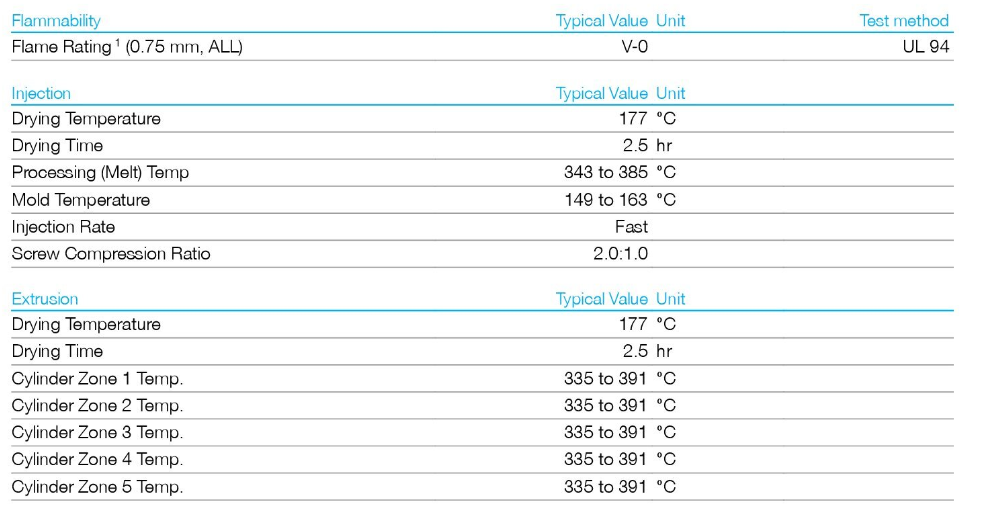Click the Mold Temperature row label
983x522 pixels.
81,200
